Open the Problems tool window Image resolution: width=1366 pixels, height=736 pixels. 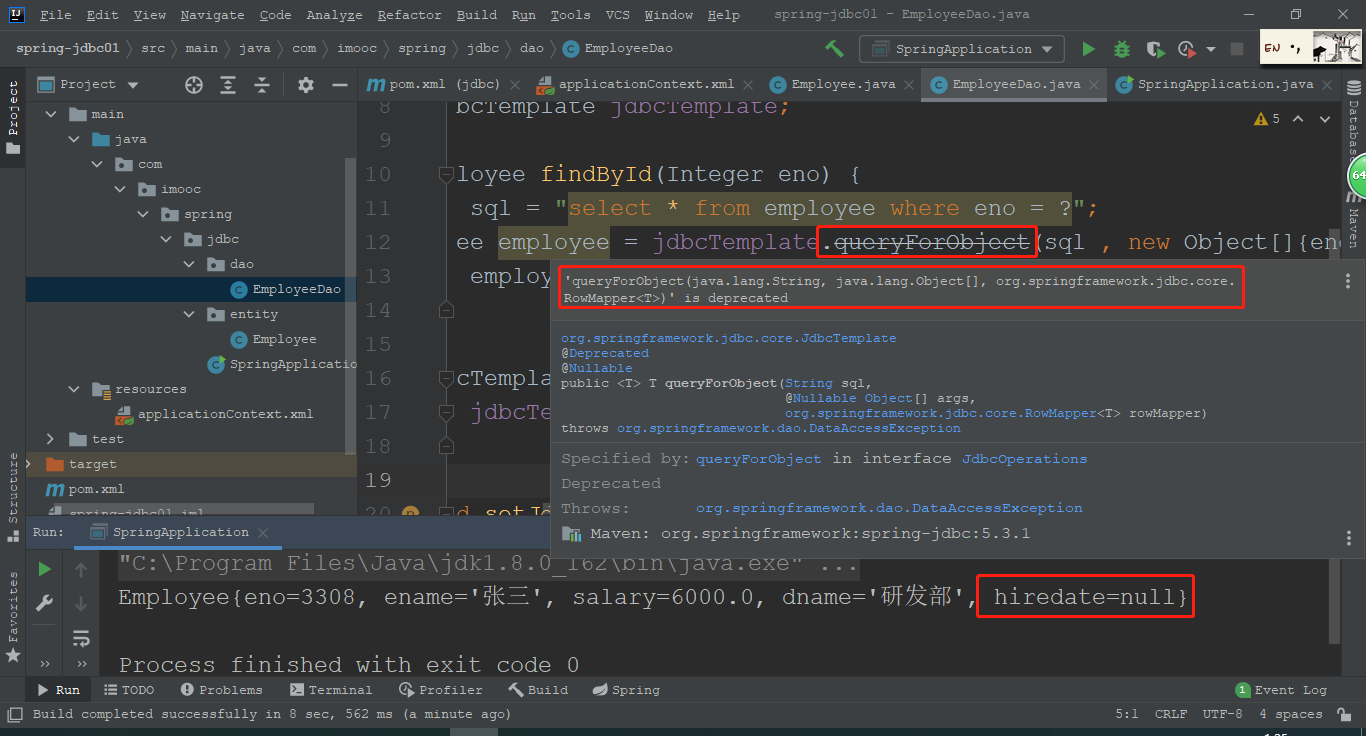click(221, 690)
